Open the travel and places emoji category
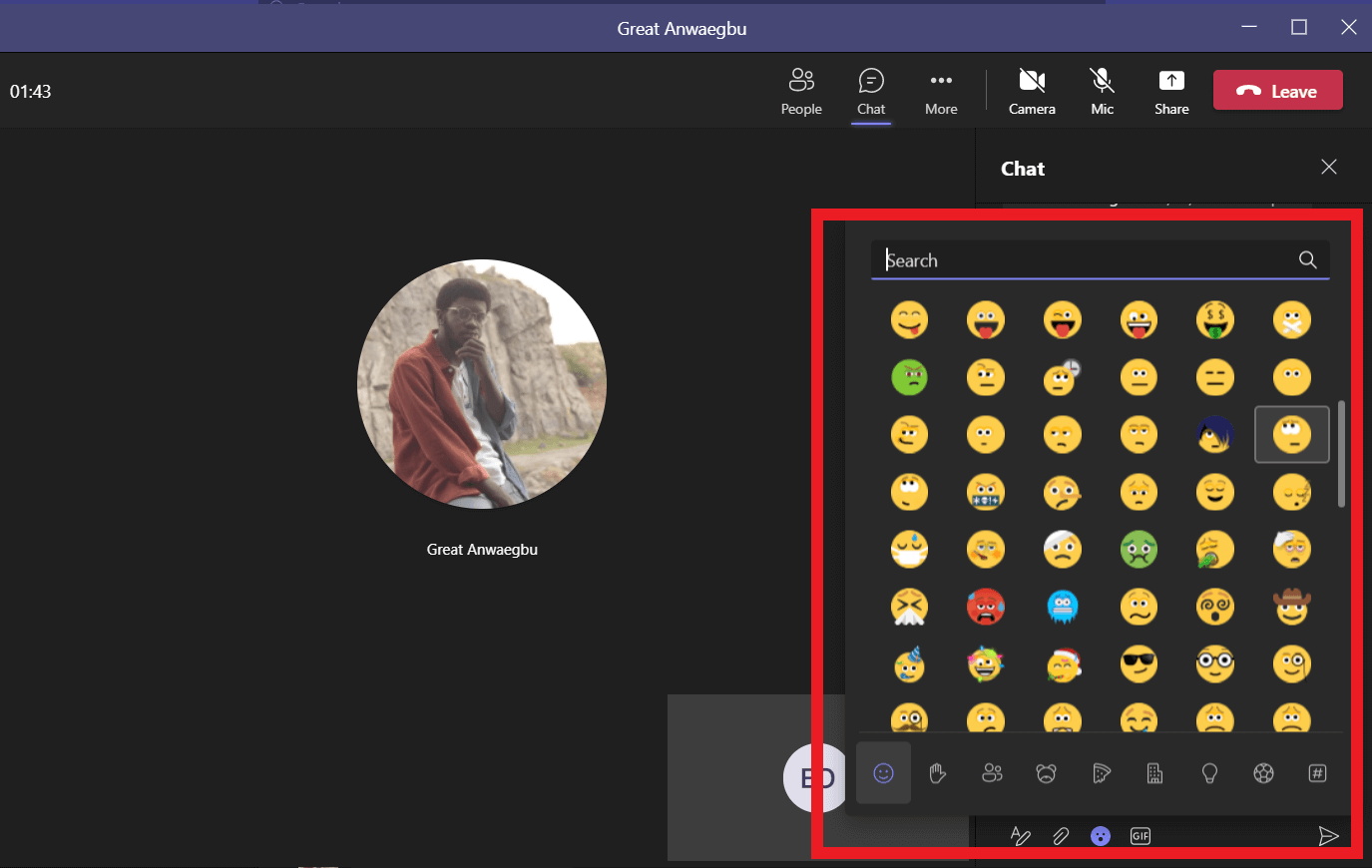 point(1154,773)
